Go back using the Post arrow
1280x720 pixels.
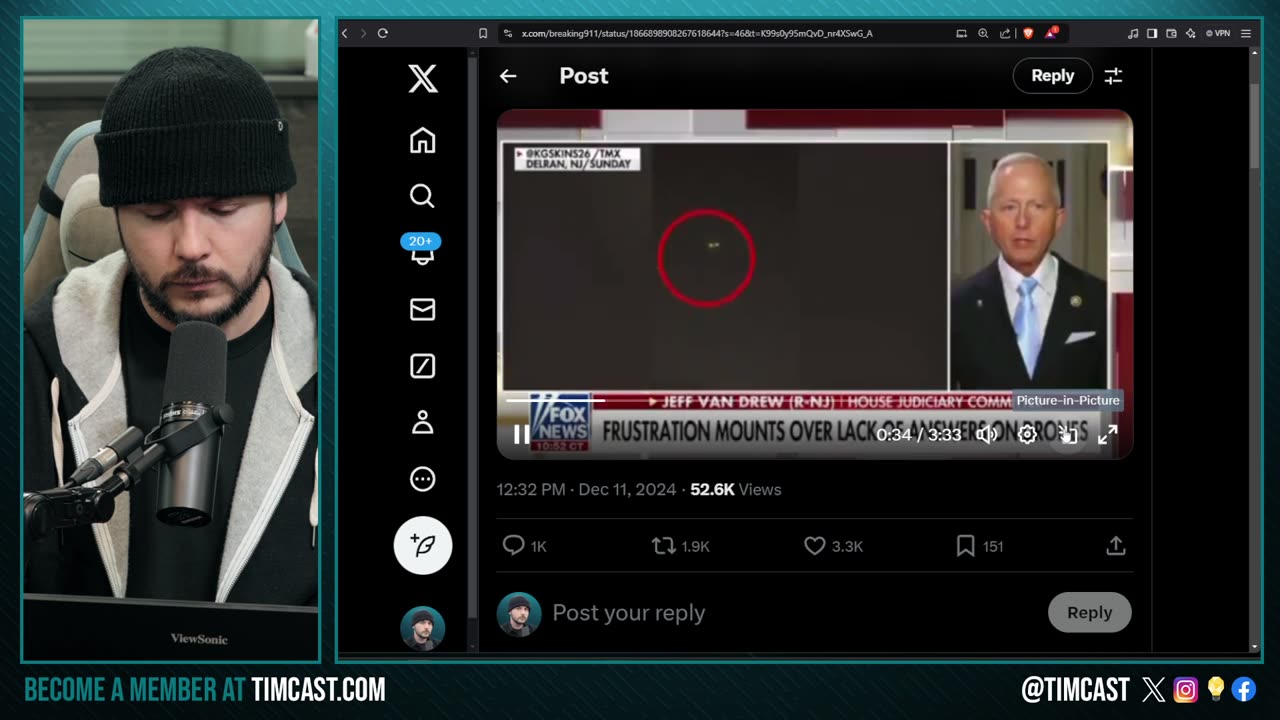pyautogui.click(x=508, y=76)
